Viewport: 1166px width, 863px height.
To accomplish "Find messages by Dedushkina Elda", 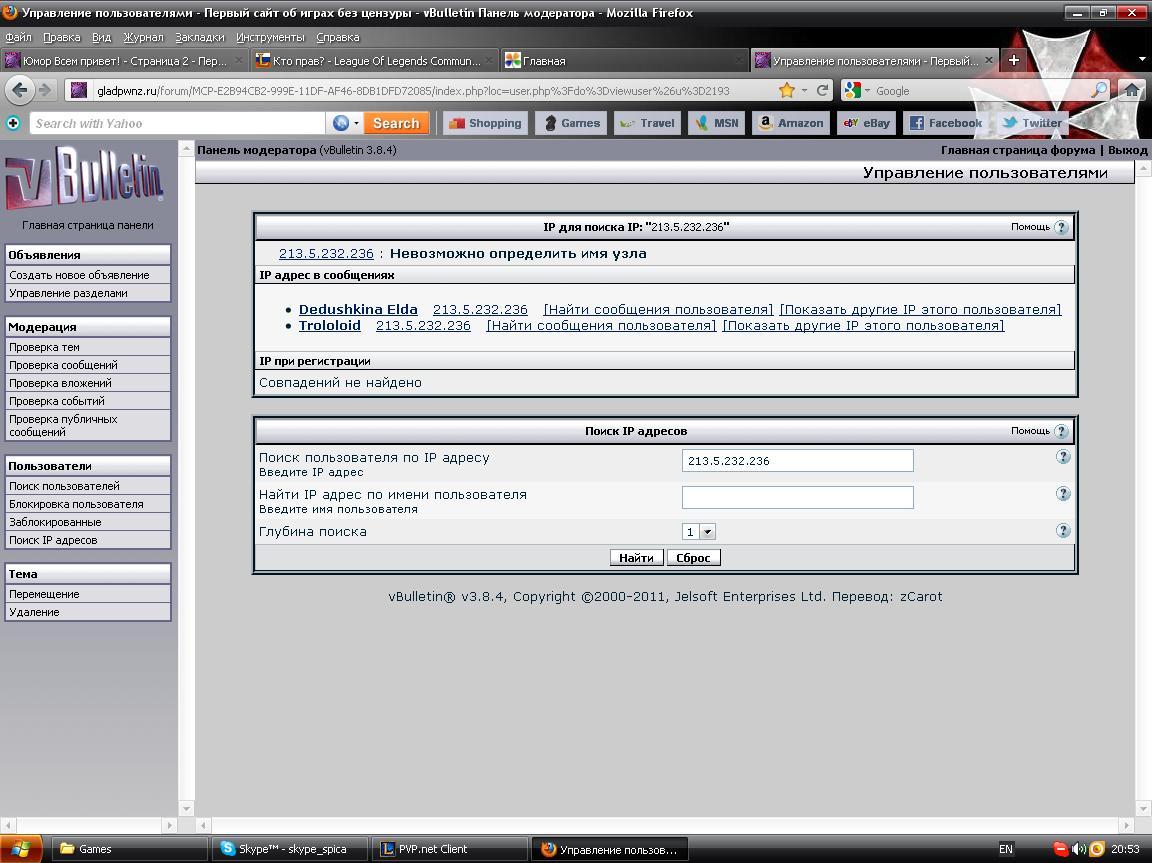I will point(658,309).
